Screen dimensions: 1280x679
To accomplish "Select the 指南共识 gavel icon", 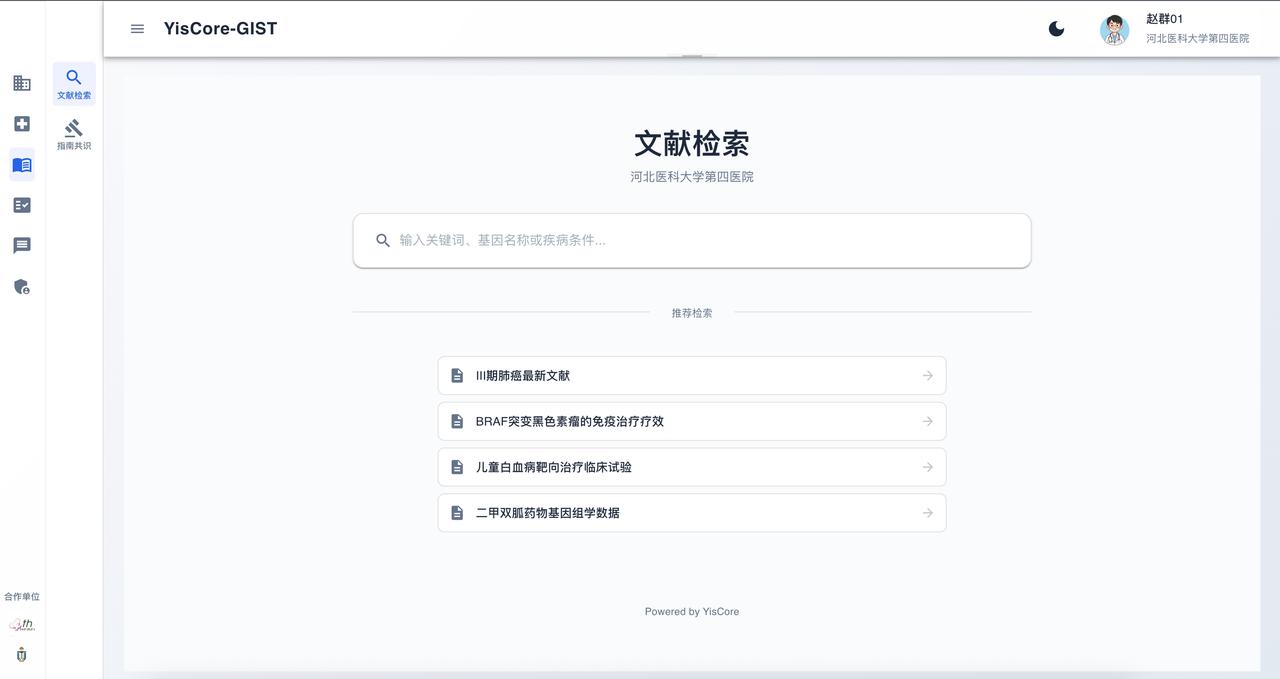I will click(73, 126).
